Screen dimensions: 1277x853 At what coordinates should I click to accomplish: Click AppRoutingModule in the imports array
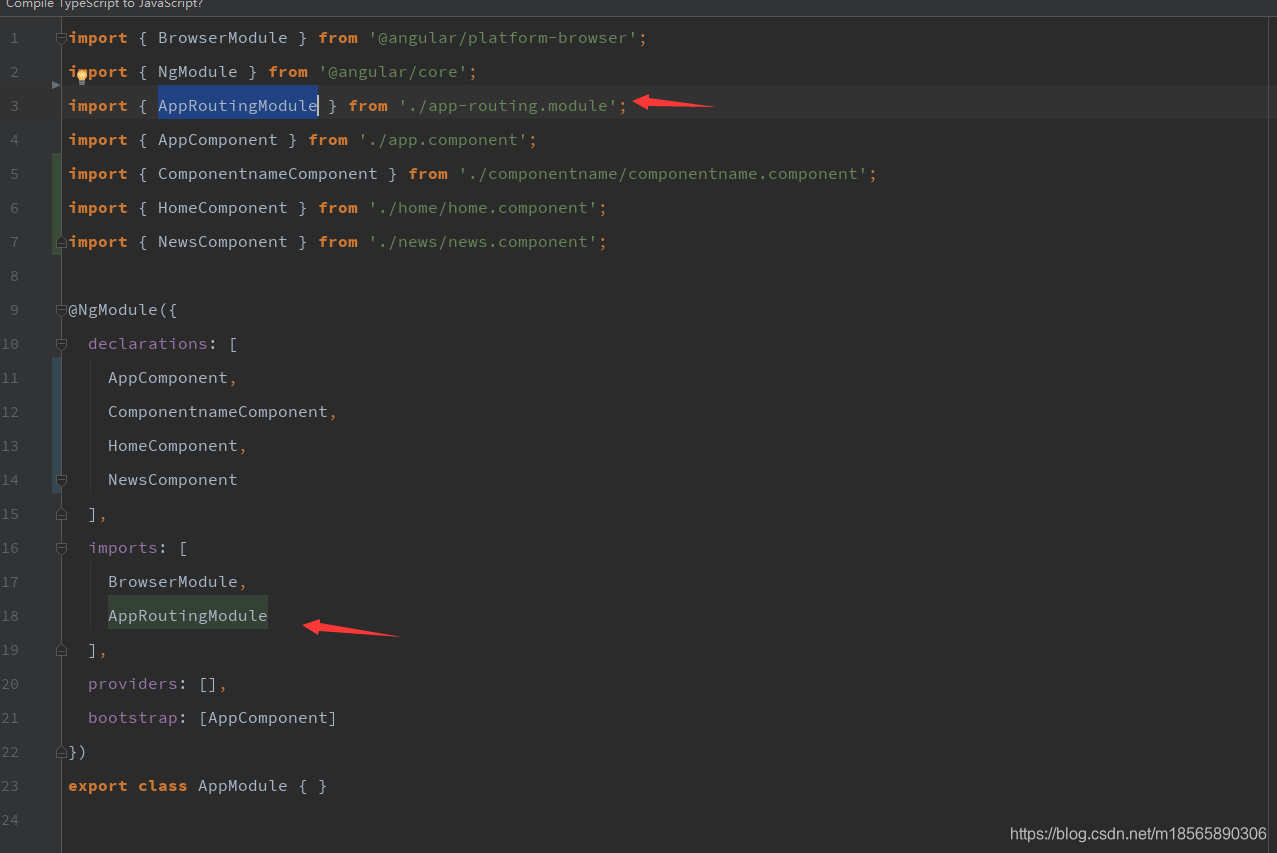tap(188, 616)
